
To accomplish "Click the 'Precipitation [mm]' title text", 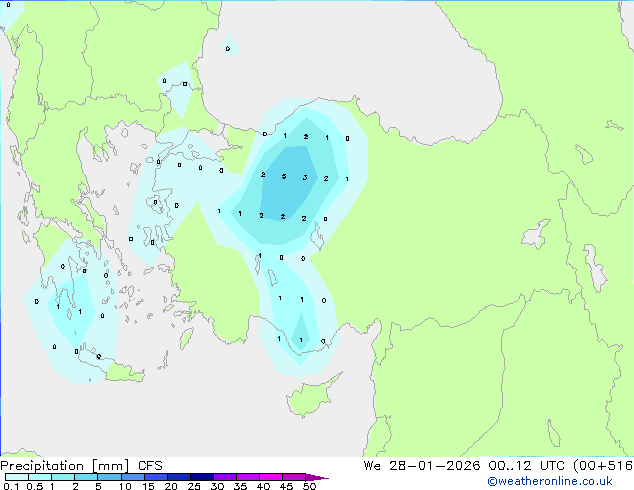I will tap(65, 466).
